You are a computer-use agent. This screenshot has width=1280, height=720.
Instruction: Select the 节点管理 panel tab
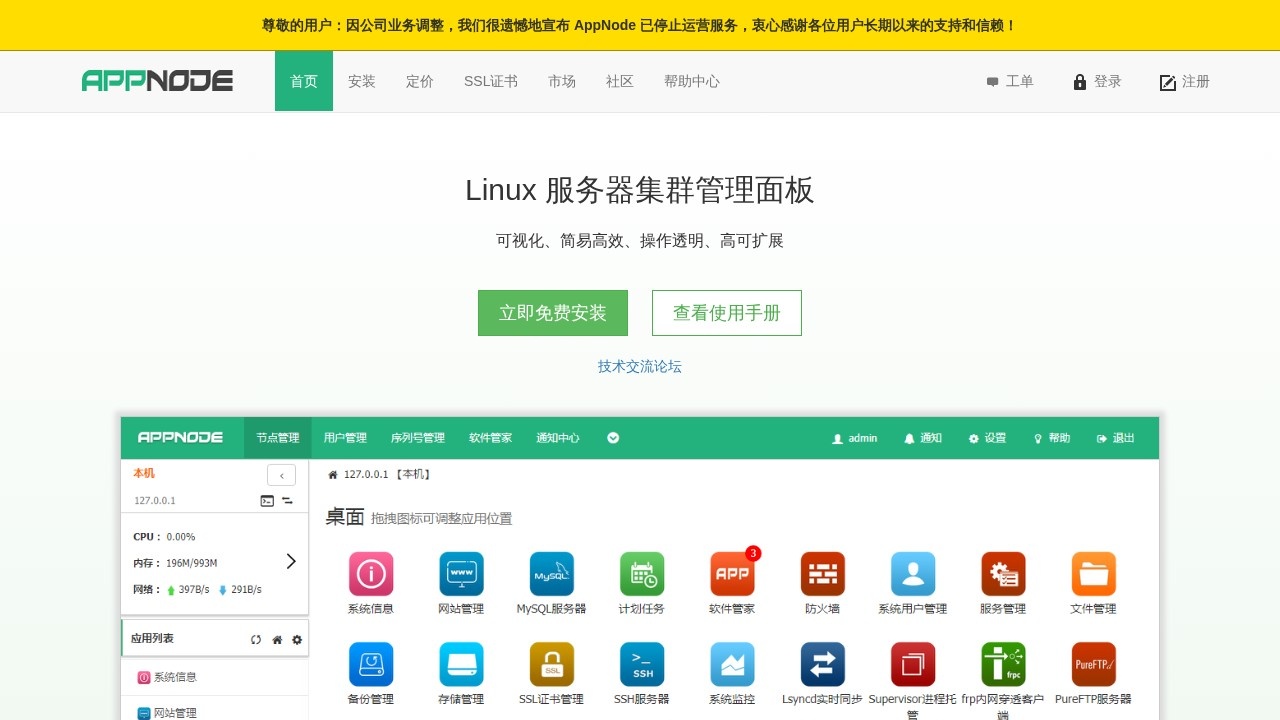(x=278, y=438)
